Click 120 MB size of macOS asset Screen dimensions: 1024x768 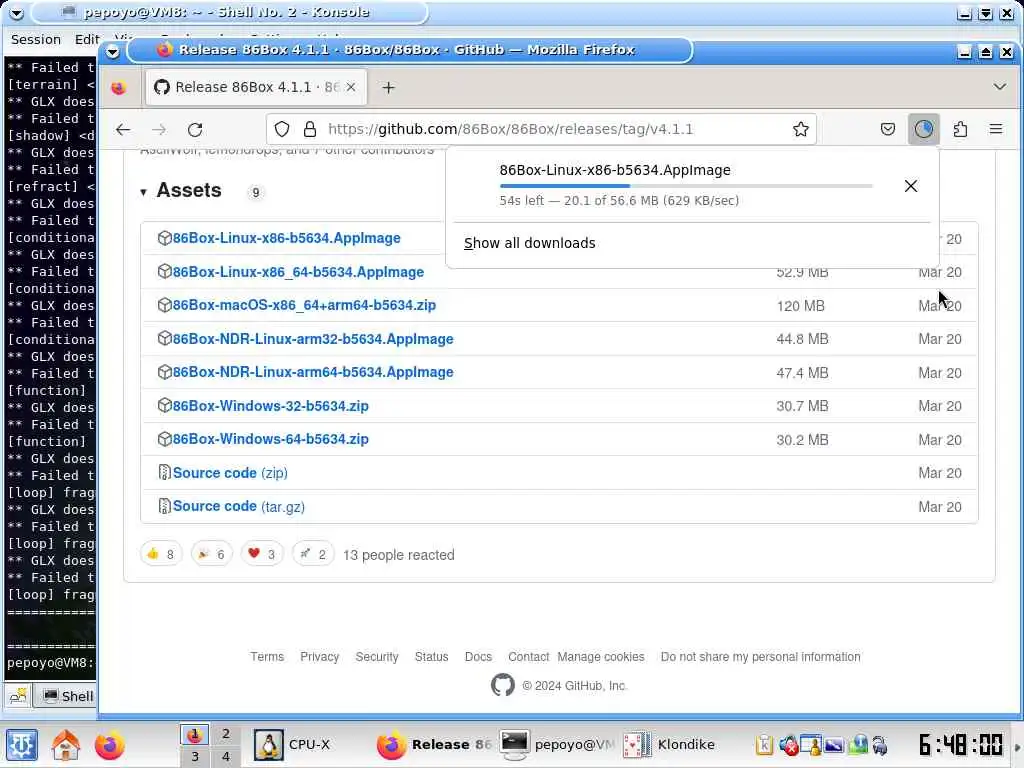tap(801, 306)
